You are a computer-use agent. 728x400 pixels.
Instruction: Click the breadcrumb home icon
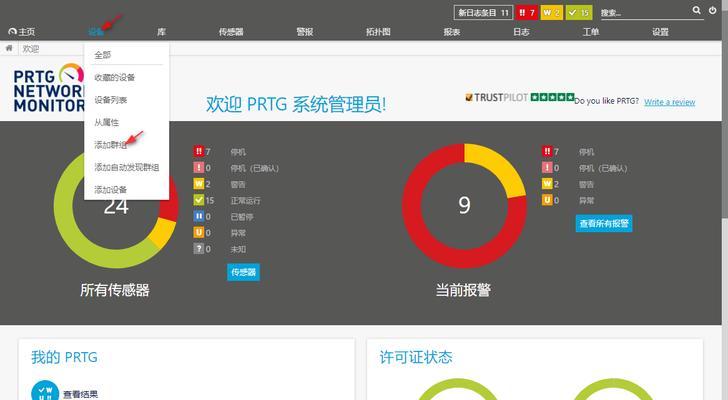click(9, 48)
